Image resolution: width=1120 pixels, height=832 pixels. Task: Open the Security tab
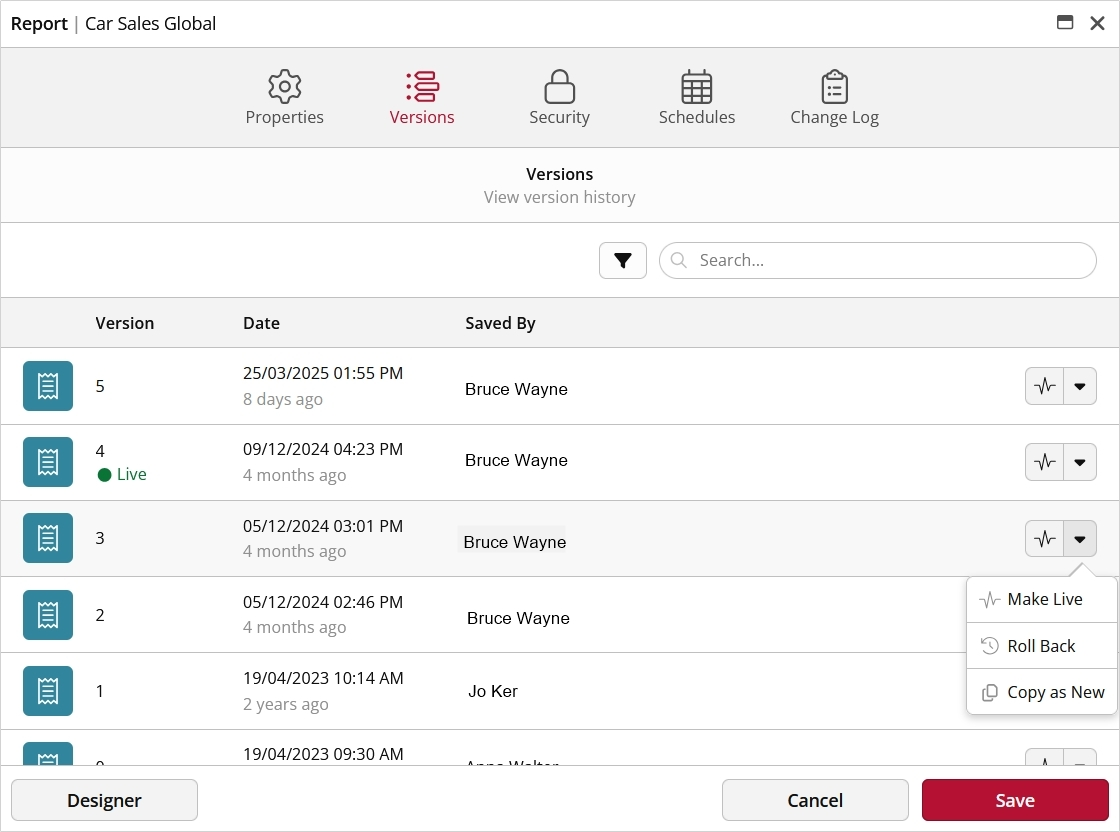coord(559,98)
